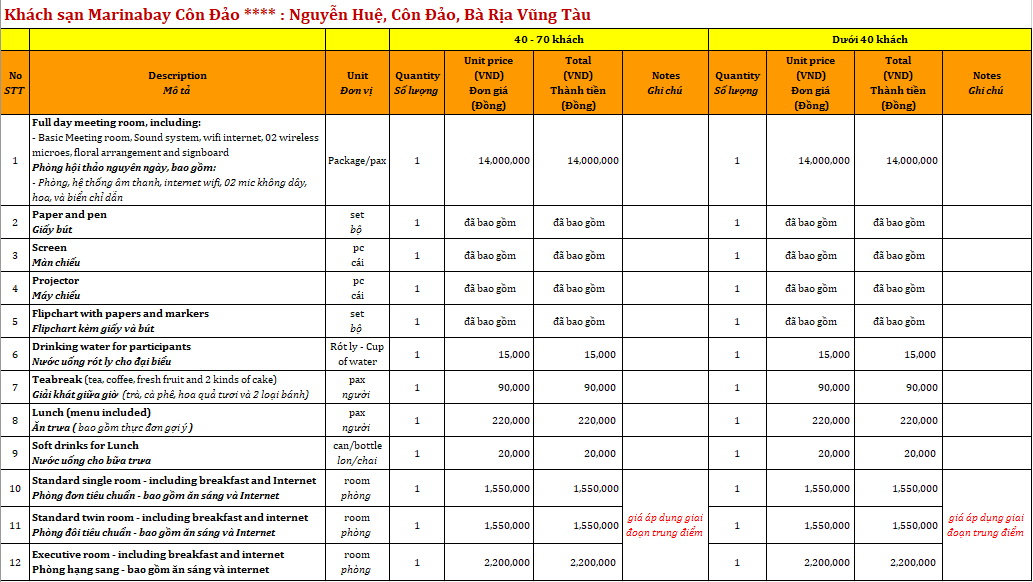This screenshot has height=582, width=1033.
Task: Select single room unit price 1,550,000 under 40-70 khách
Action: [489, 488]
